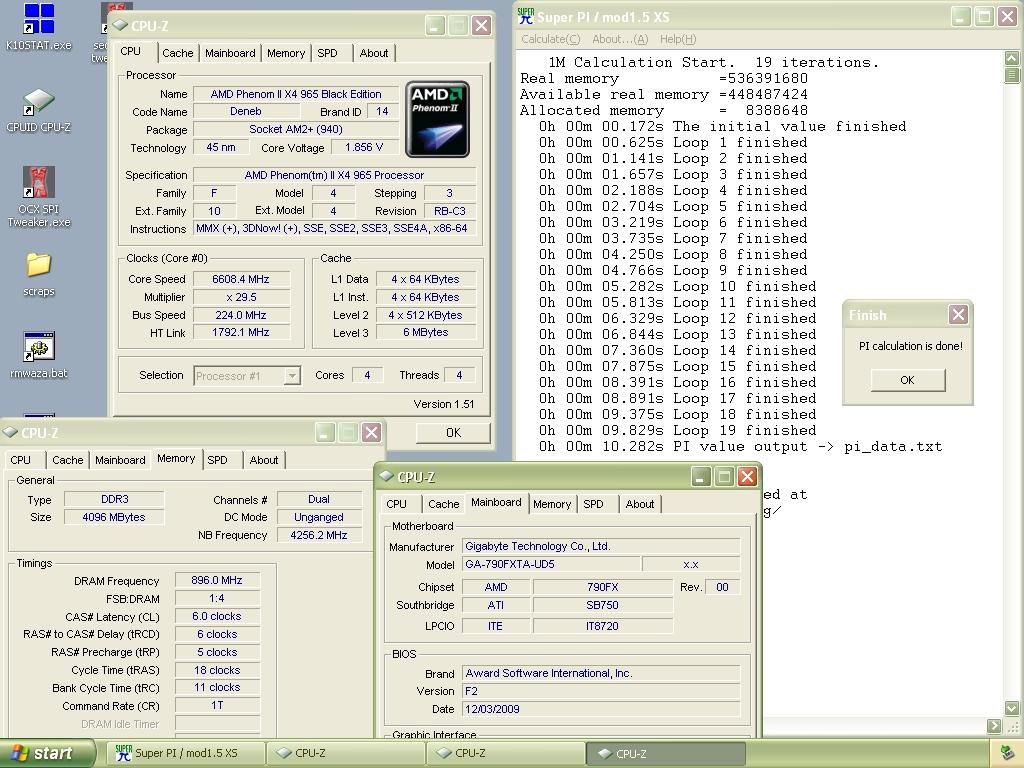Image resolution: width=1024 pixels, height=768 pixels.
Task: Close the Finish dialog
Action: tap(958, 315)
